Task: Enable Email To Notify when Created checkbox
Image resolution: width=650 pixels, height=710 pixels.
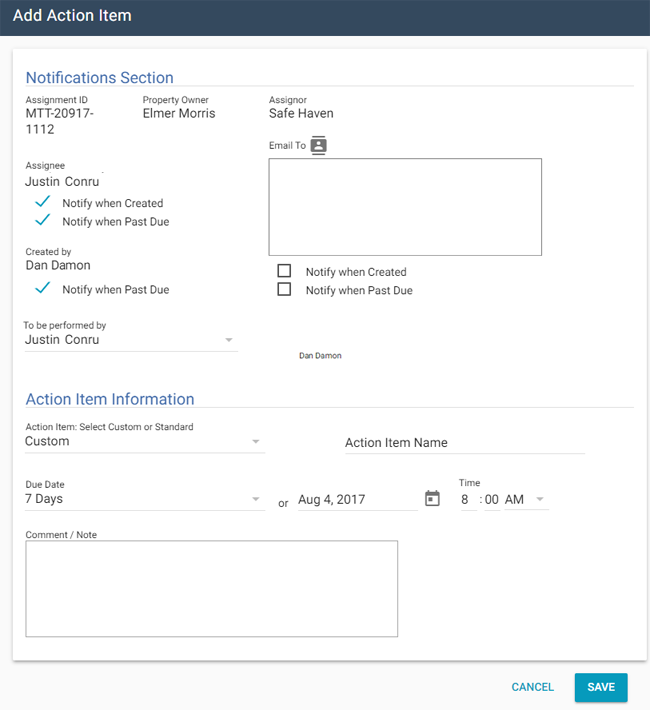Action: 285,271
